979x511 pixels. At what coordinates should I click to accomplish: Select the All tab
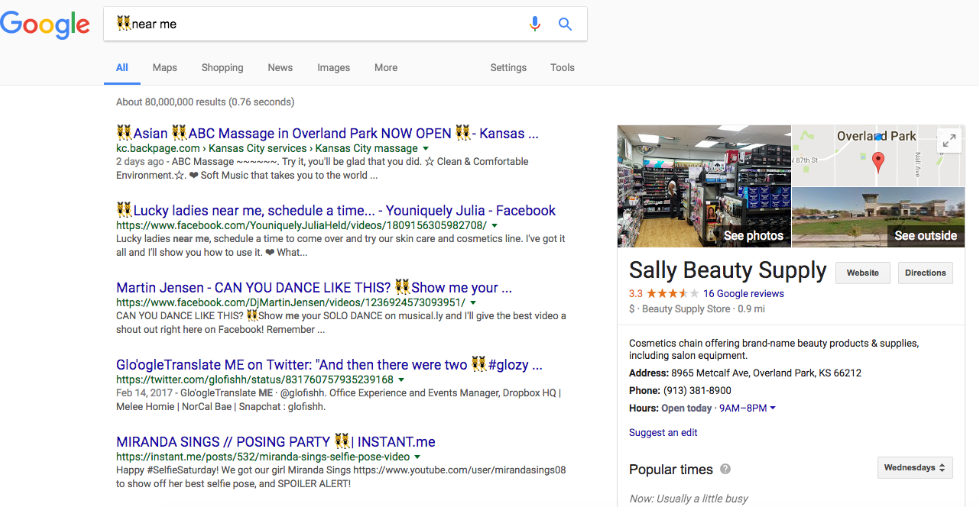pos(122,67)
